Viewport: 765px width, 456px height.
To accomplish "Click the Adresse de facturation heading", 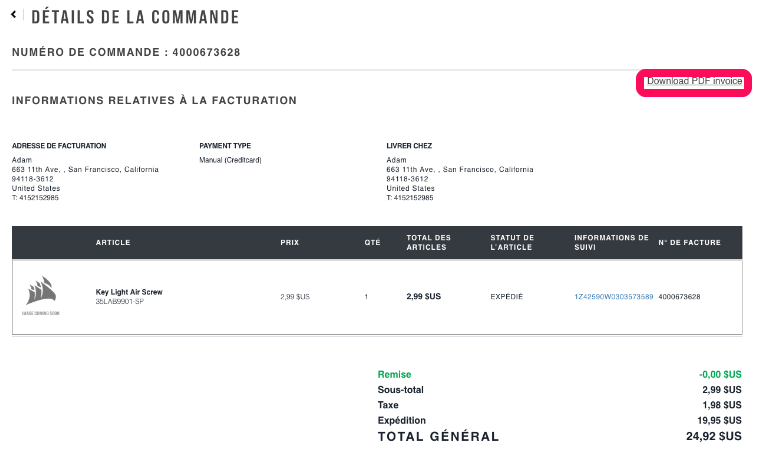I will (x=59, y=146).
